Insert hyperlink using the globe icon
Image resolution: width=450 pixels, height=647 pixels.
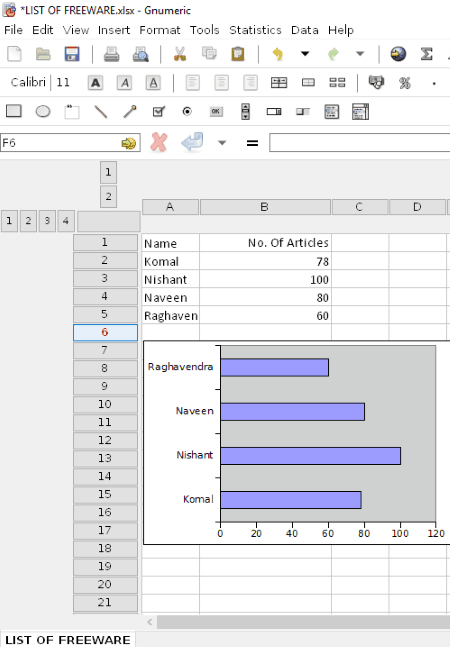pos(398,54)
